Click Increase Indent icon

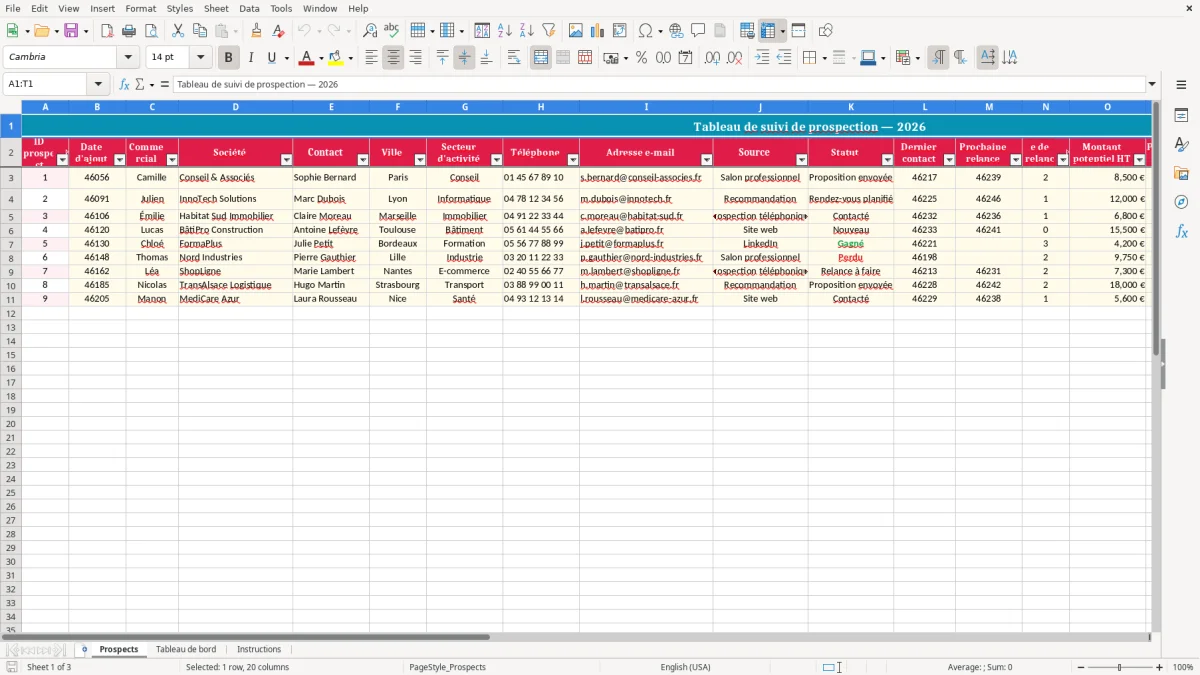(x=762, y=58)
